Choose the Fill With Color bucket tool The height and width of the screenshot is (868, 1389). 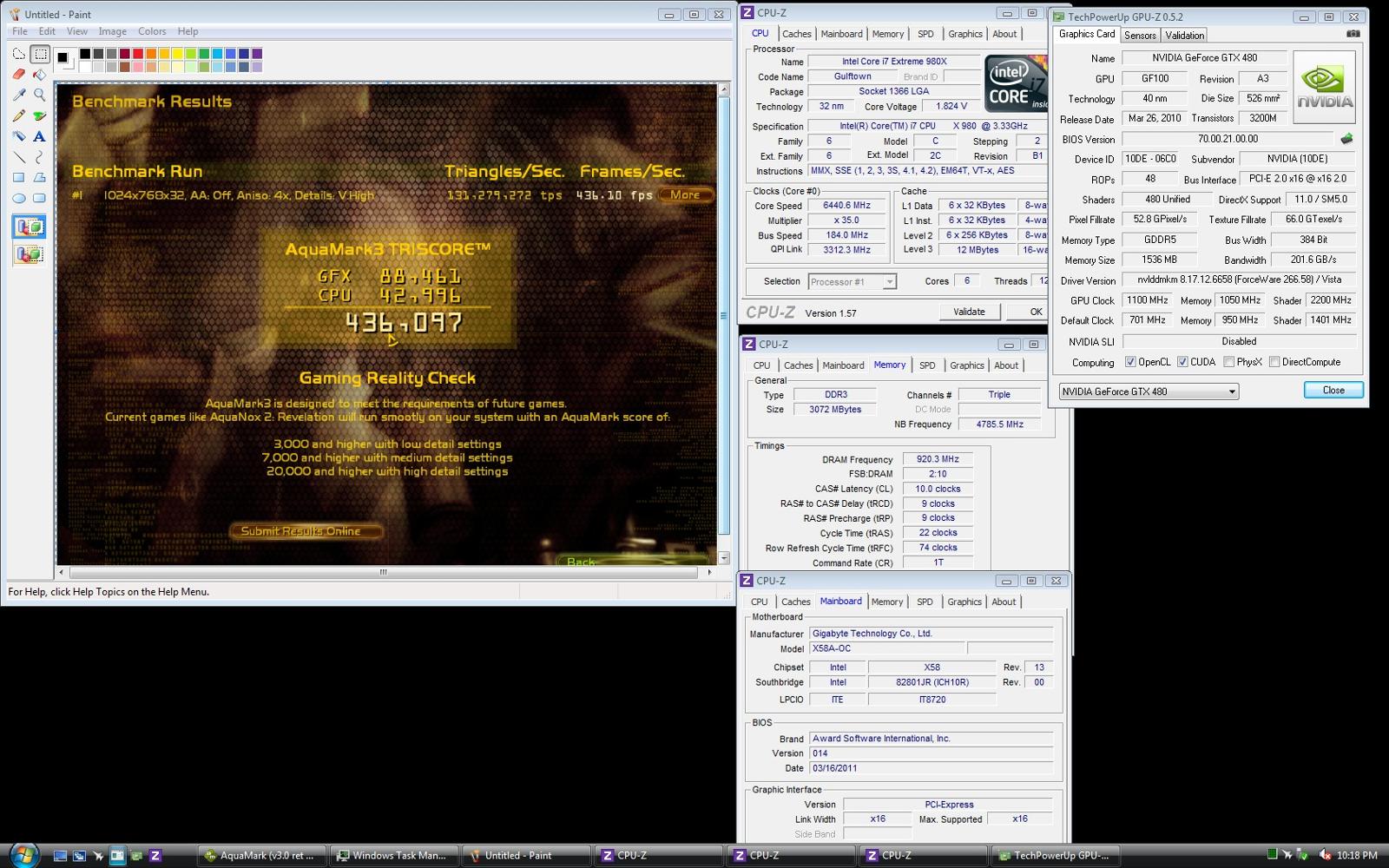click(x=40, y=75)
